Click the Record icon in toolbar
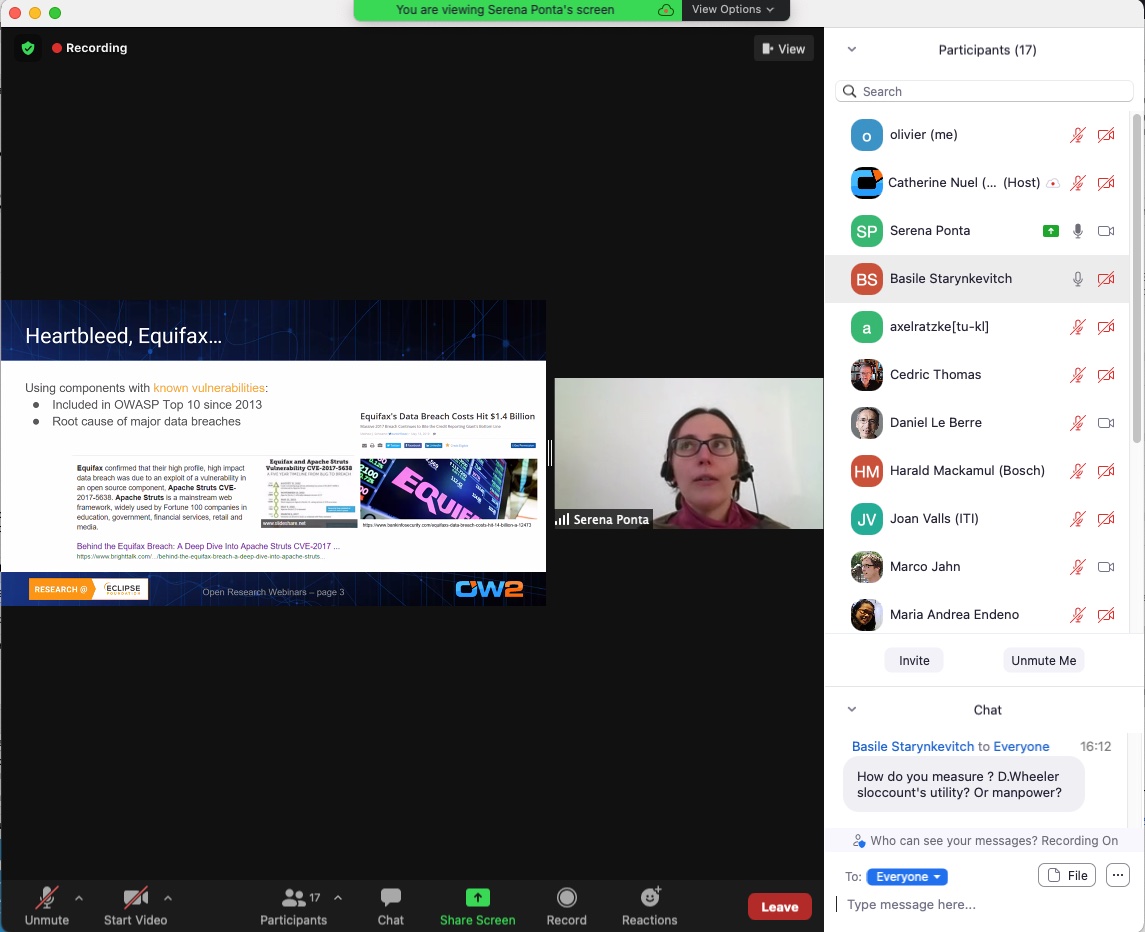Screen dimensions: 1145x932 coord(567,897)
